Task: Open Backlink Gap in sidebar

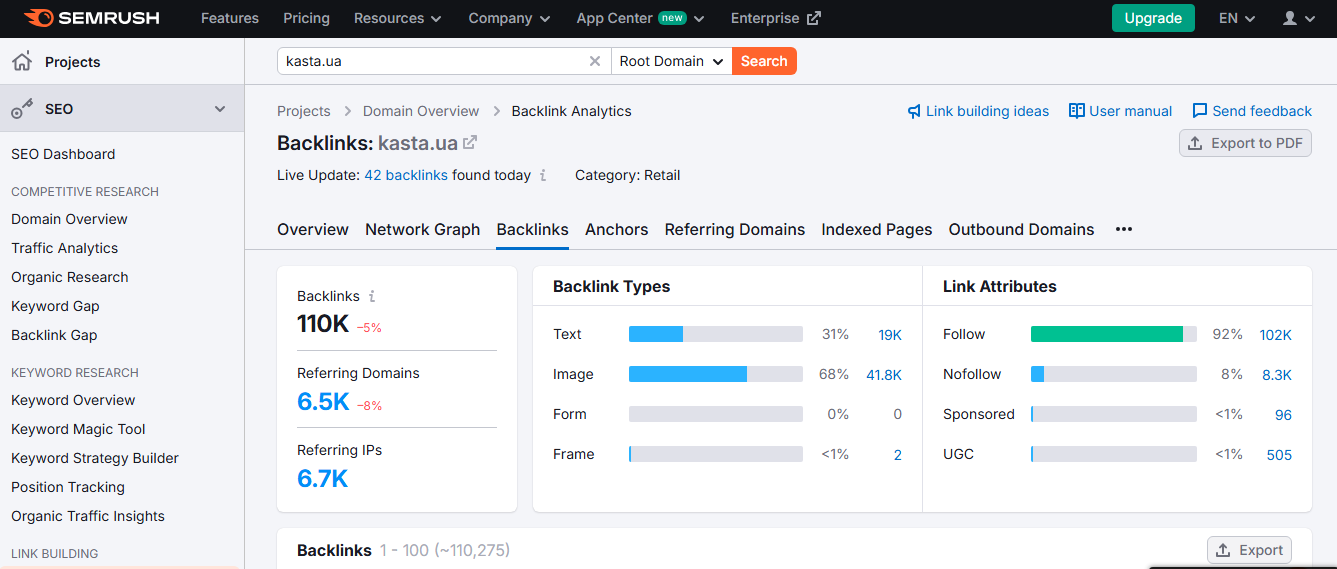Action: [54, 335]
